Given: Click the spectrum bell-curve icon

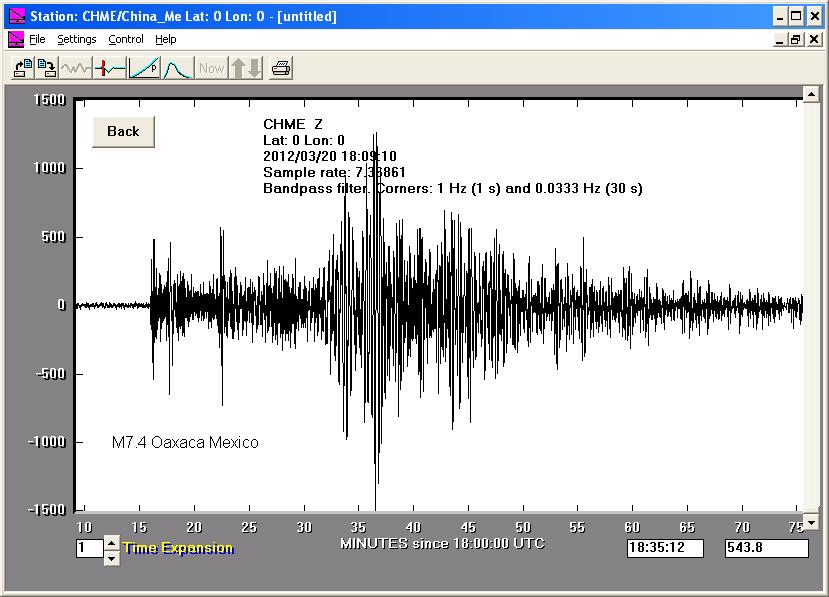Looking at the screenshot, I should click(x=177, y=68).
